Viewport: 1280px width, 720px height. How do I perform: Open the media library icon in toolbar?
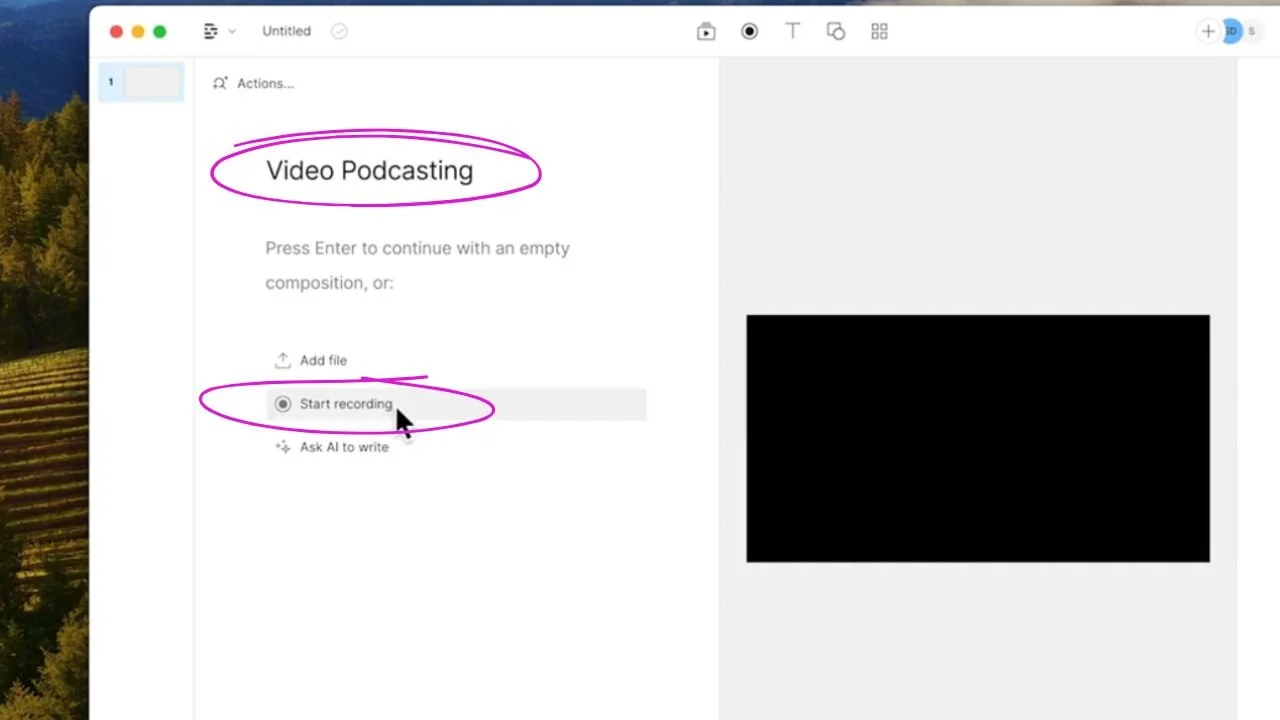click(706, 31)
